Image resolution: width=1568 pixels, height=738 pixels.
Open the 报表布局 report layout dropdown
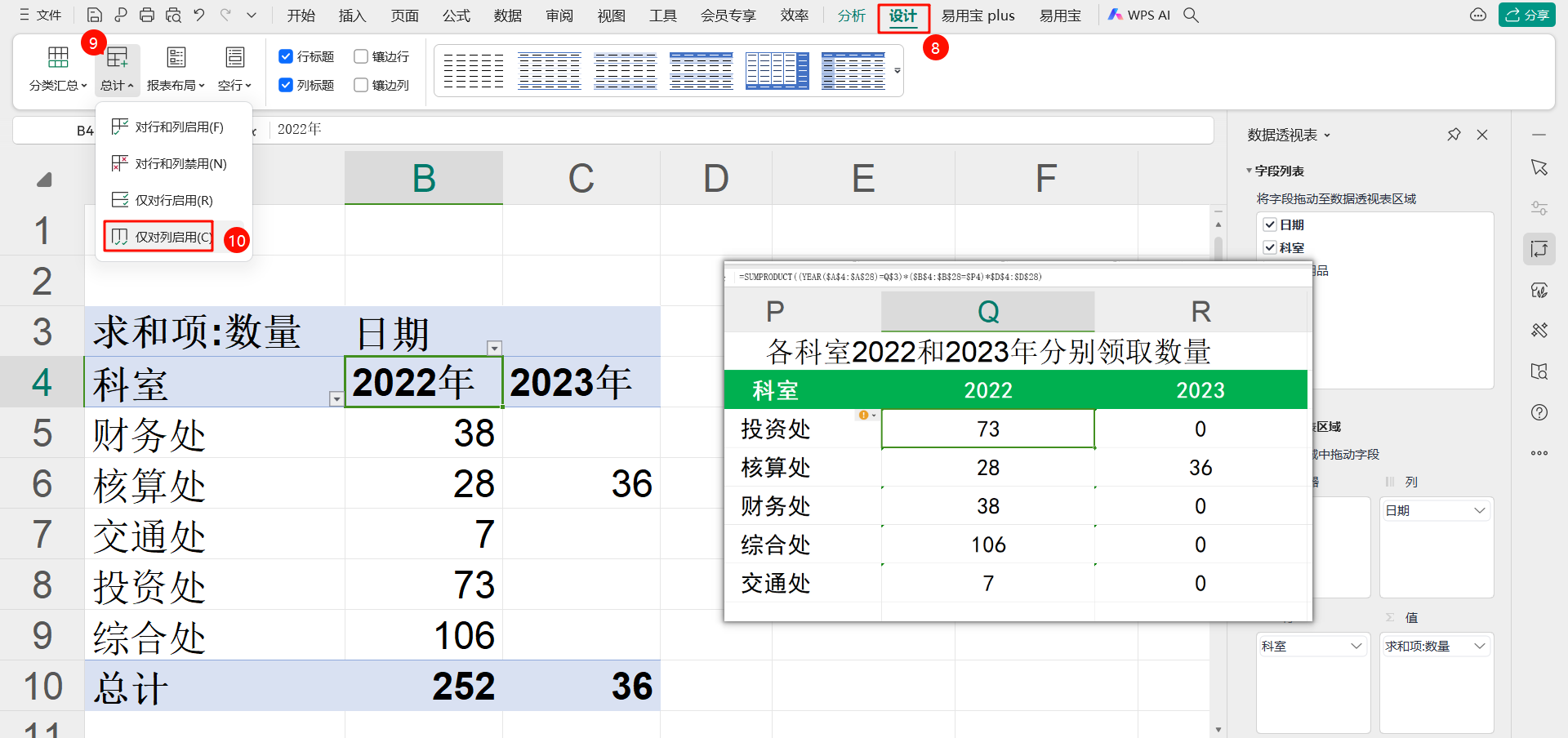176,69
